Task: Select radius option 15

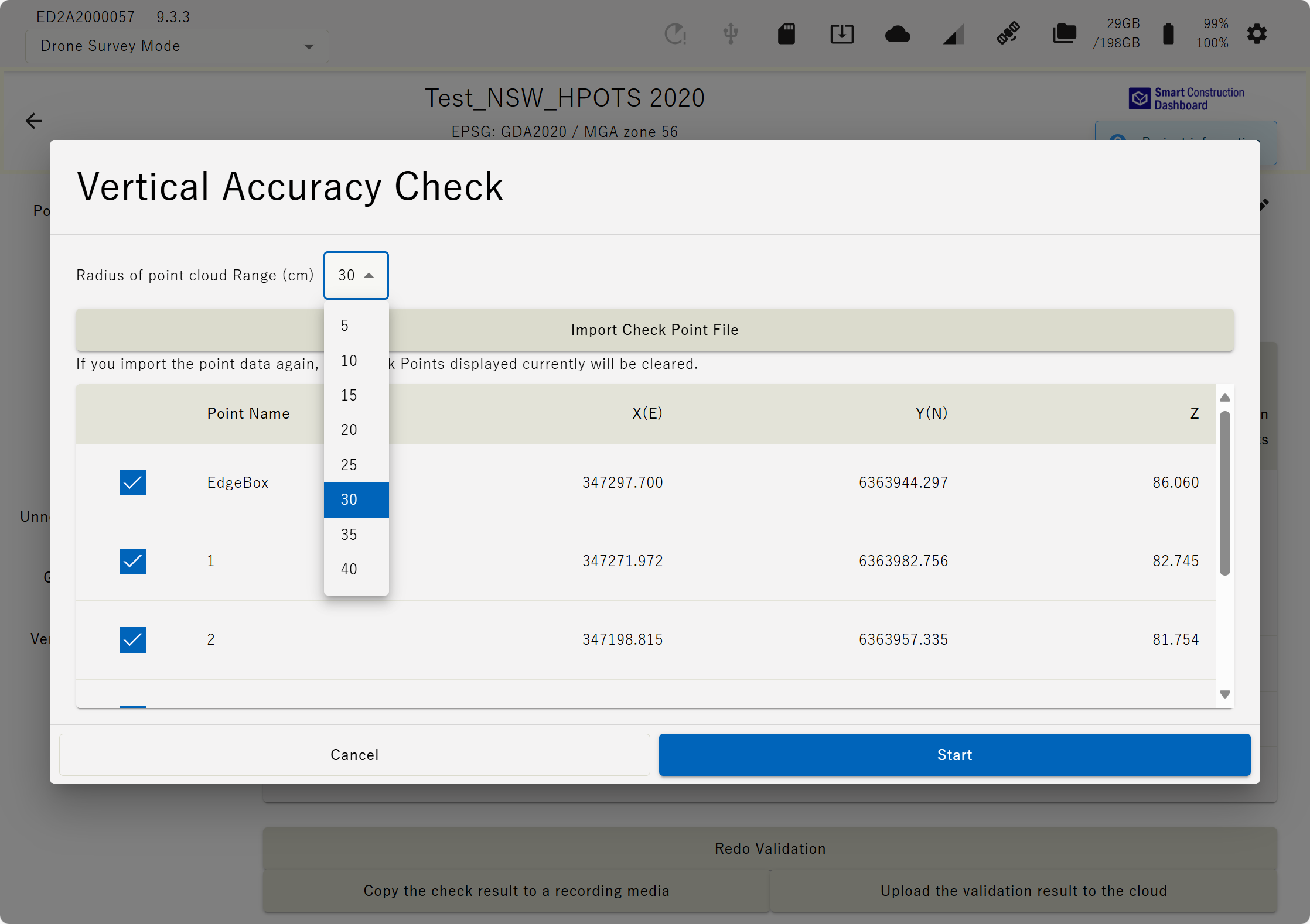Action: [x=356, y=395]
